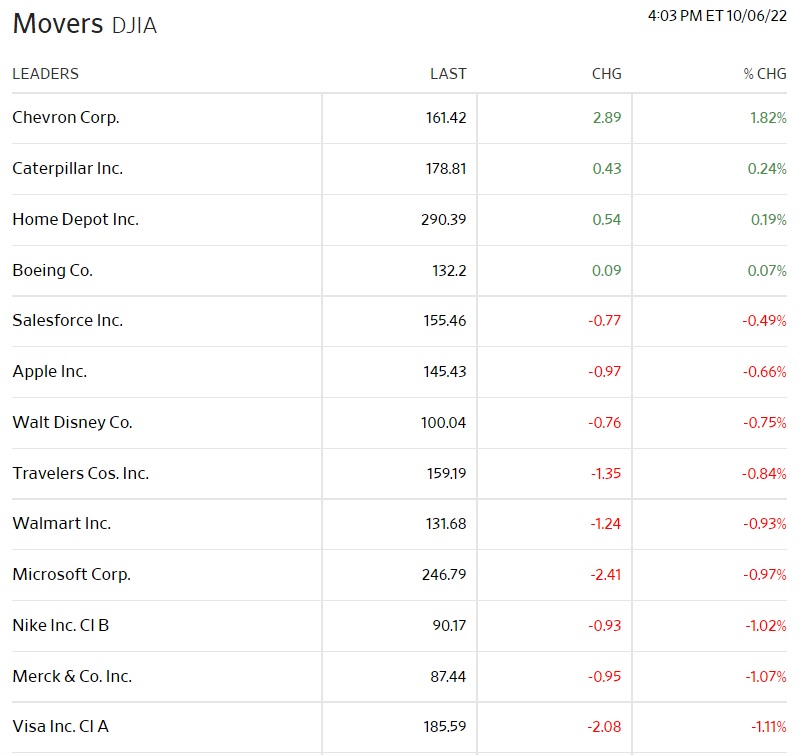This screenshot has height=755, width=805.
Task: Click Travelers percent change -0.84%
Action: pyautogui.click(x=764, y=473)
